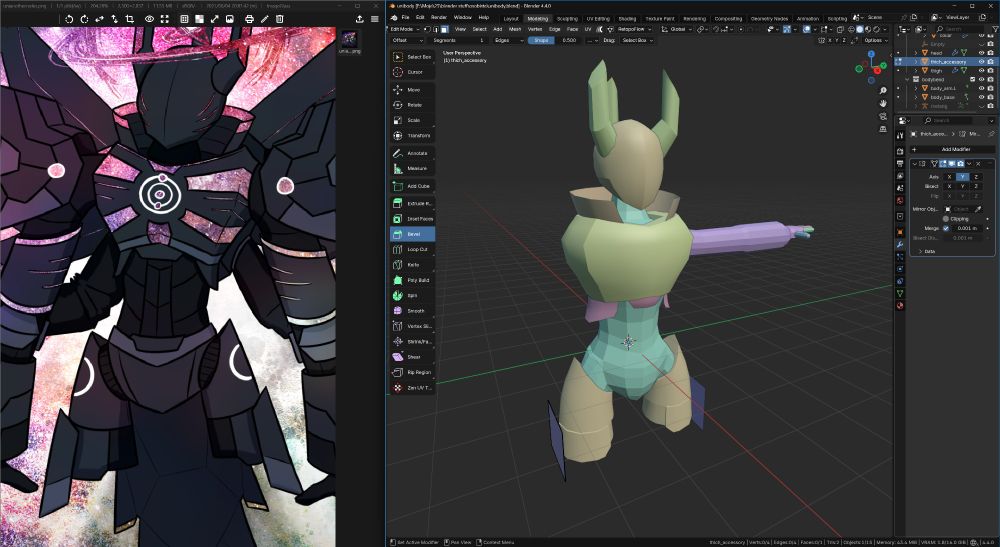
Task: Activate the Poly Build tool
Action: pyautogui.click(x=413, y=280)
